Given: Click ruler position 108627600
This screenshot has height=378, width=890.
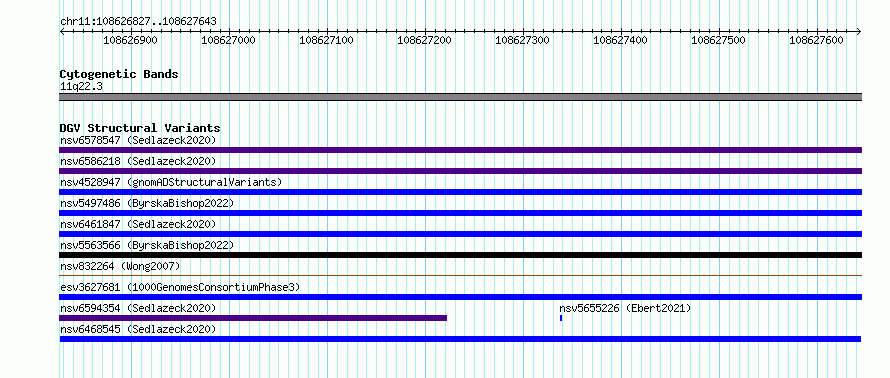Looking at the screenshot, I should tap(817, 40).
